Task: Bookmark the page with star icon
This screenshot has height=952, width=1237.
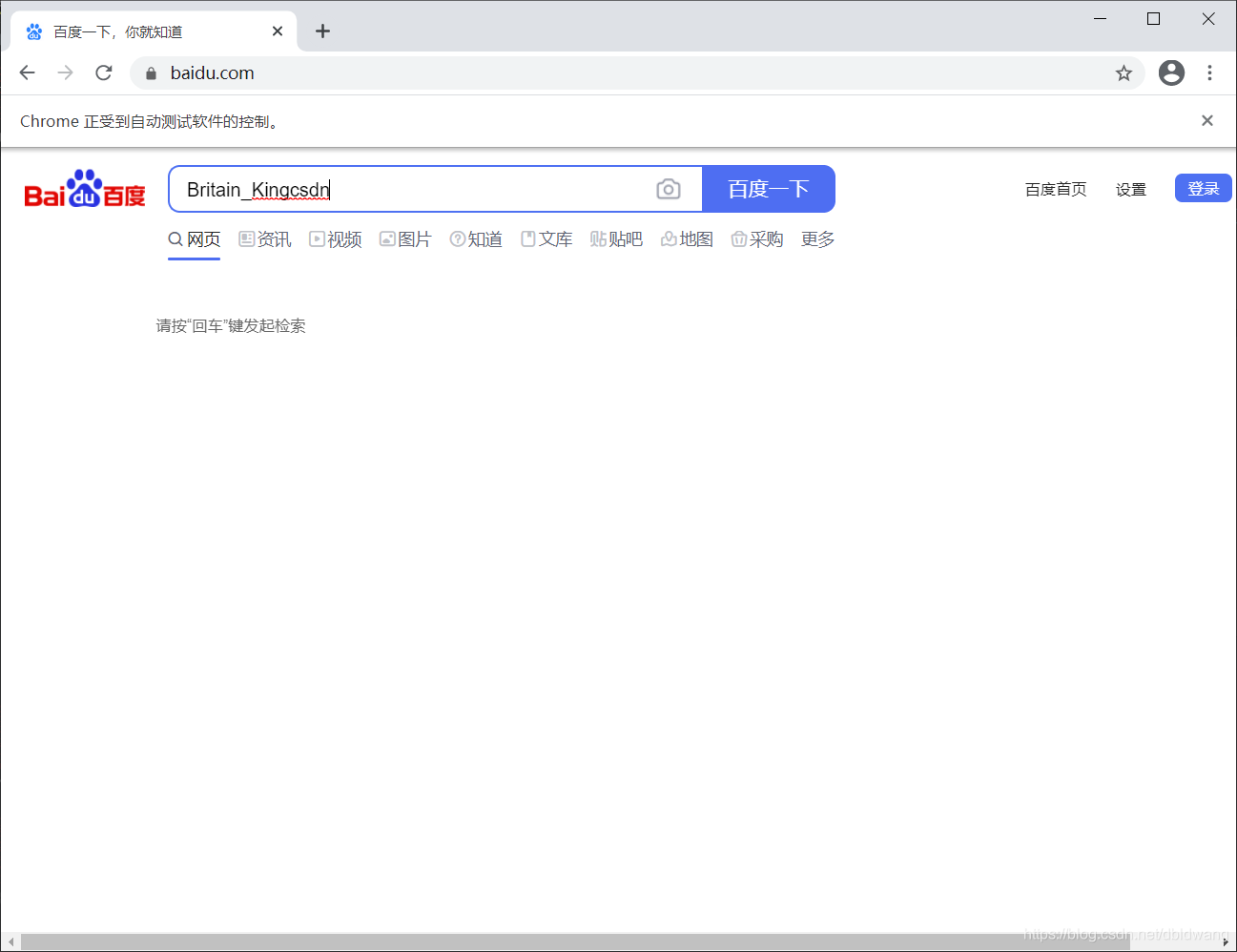Action: pyautogui.click(x=1124, y=73)
